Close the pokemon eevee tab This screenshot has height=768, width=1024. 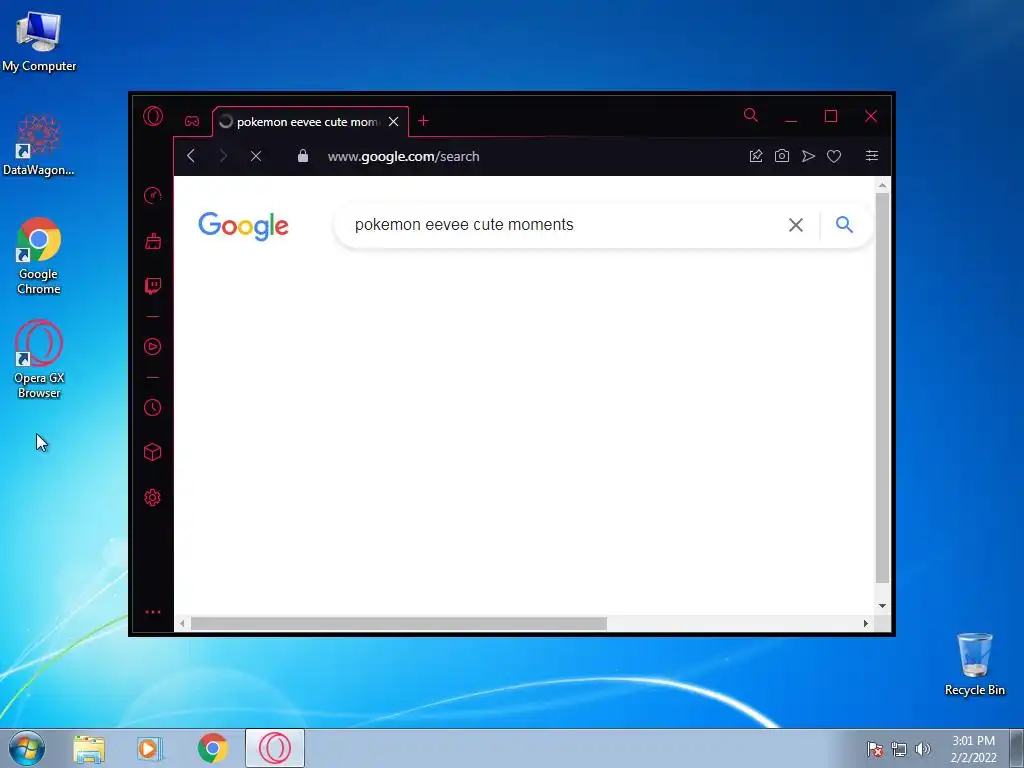pos(394,121)
